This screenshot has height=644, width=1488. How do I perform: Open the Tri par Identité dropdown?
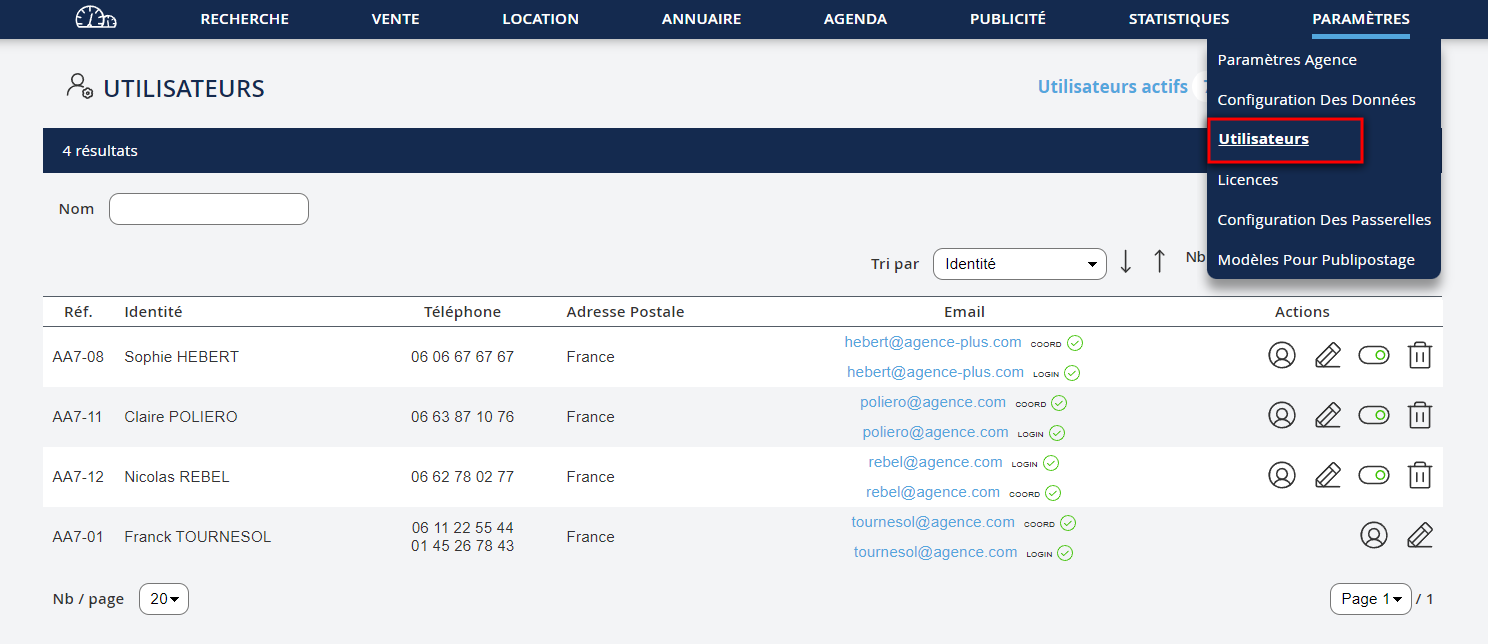1019,264
